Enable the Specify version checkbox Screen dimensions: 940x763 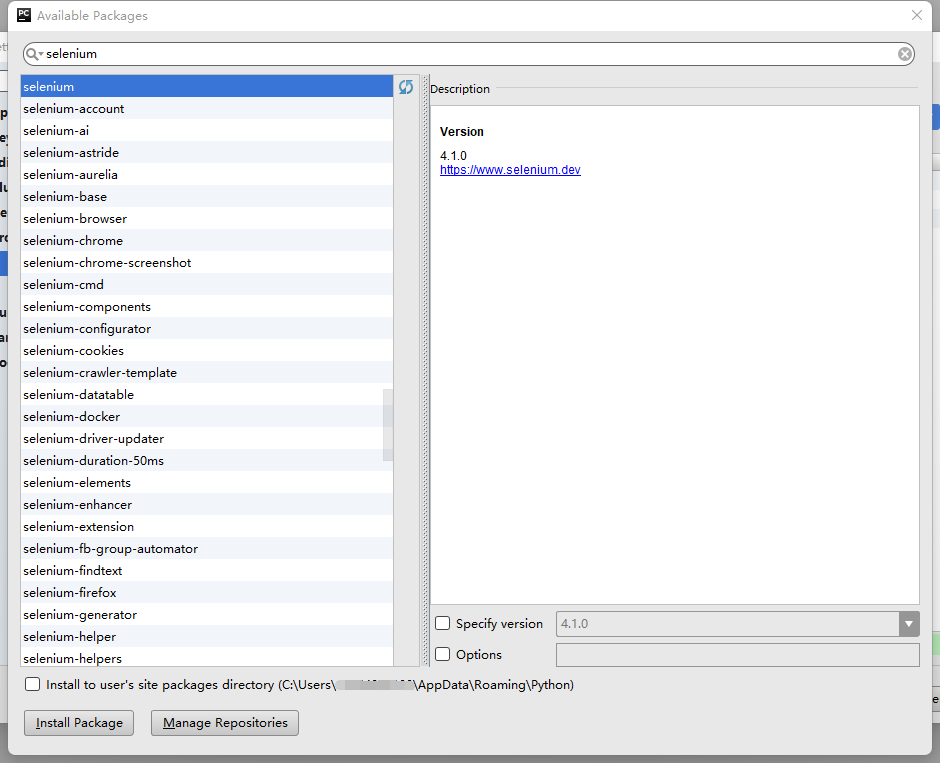[x=442, y=623]
